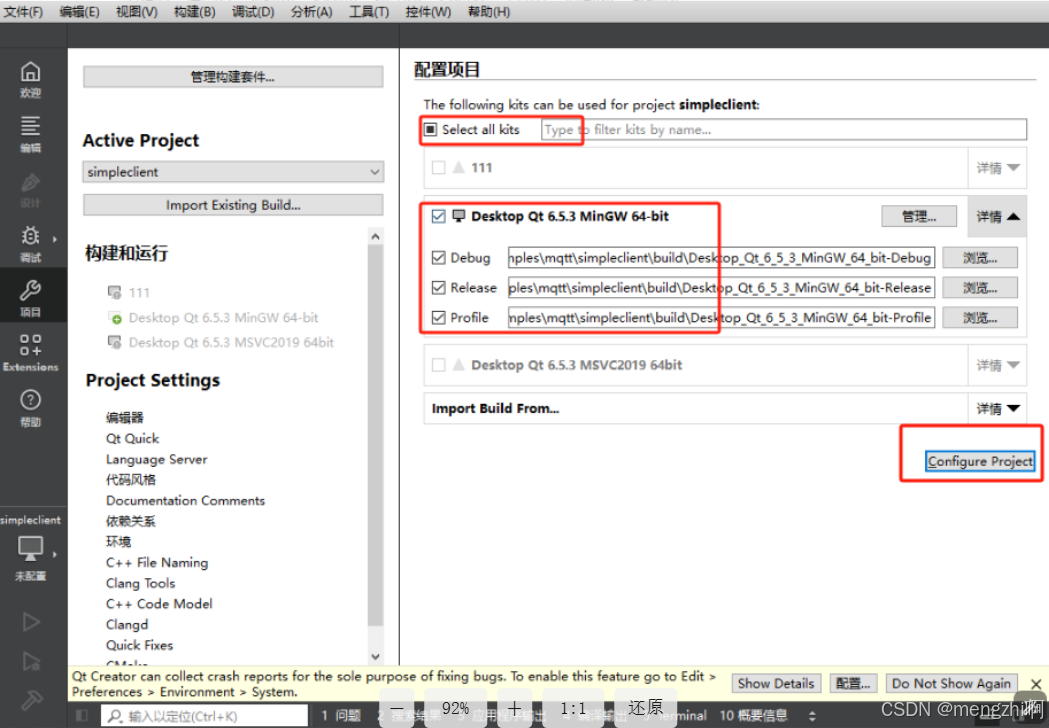This screenshot has height=728, width=1049.
Task: Click the scrollbar up arrow in settings list
Action: point(375,236)
